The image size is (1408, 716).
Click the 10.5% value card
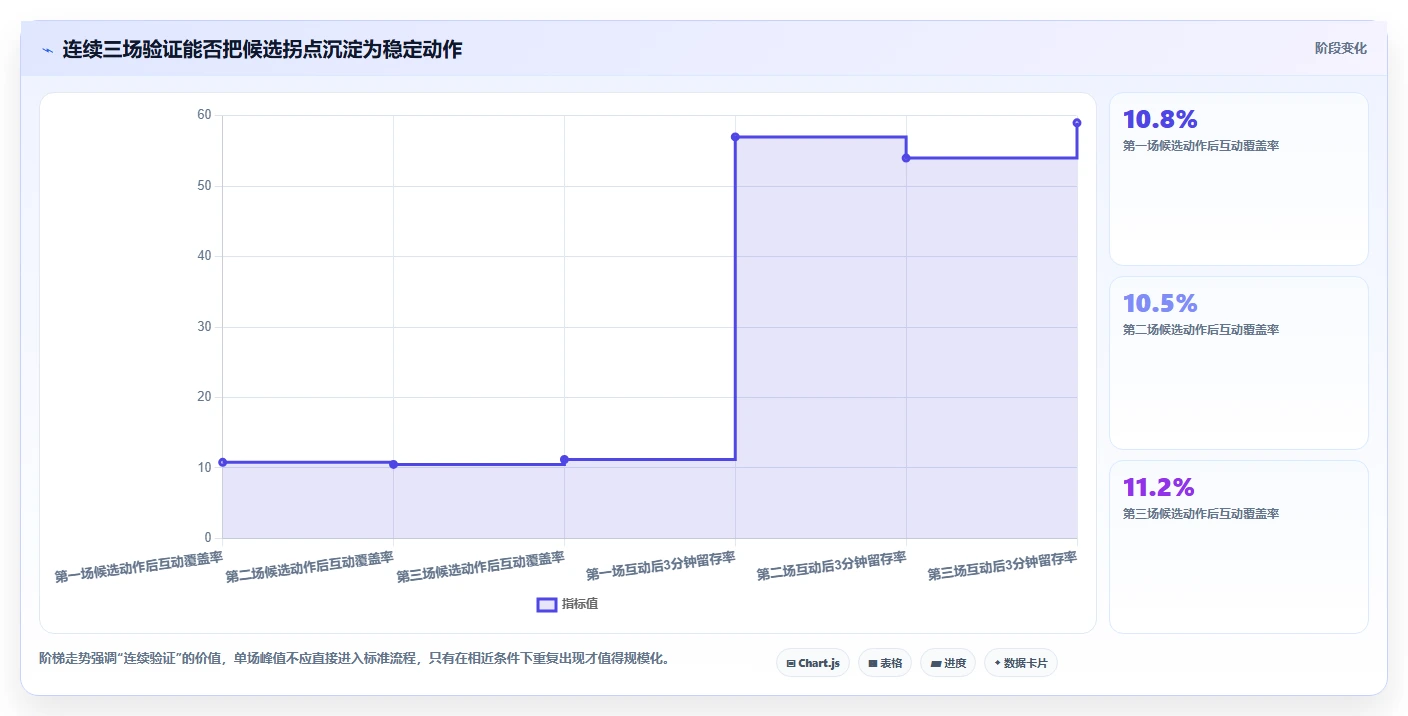(1238, 363)
